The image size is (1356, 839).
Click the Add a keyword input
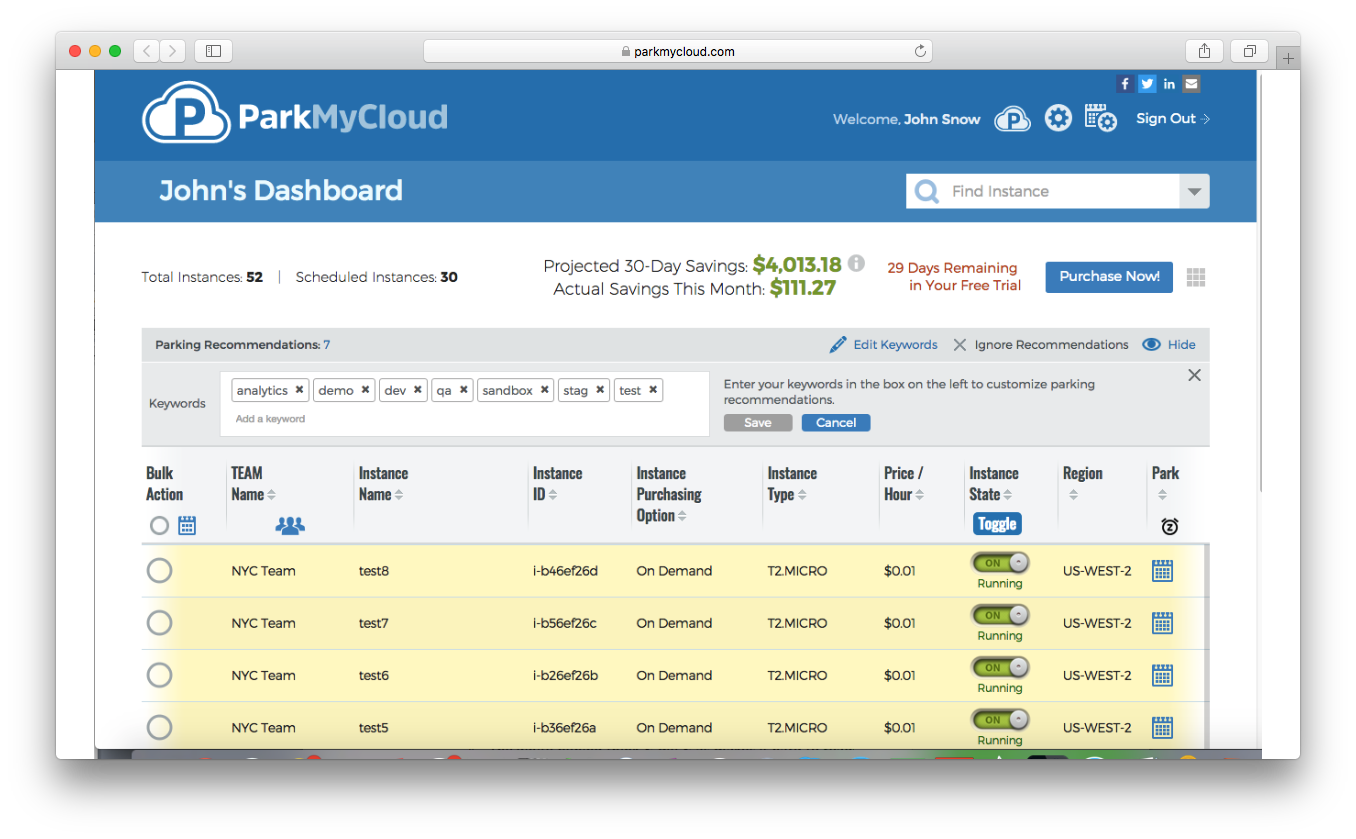point(270,419)
